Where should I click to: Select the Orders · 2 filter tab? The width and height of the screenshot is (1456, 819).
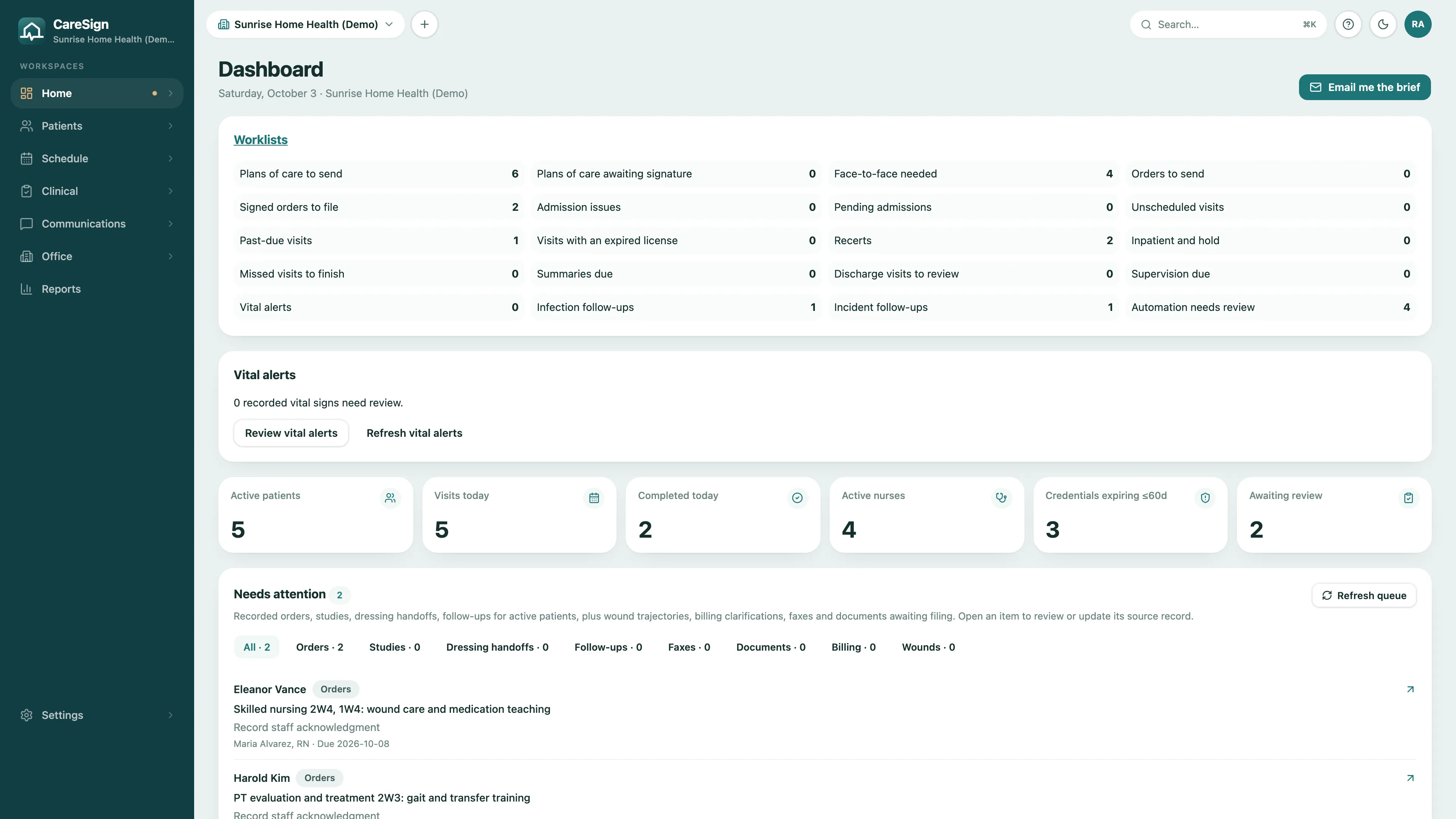click(319, 647)
